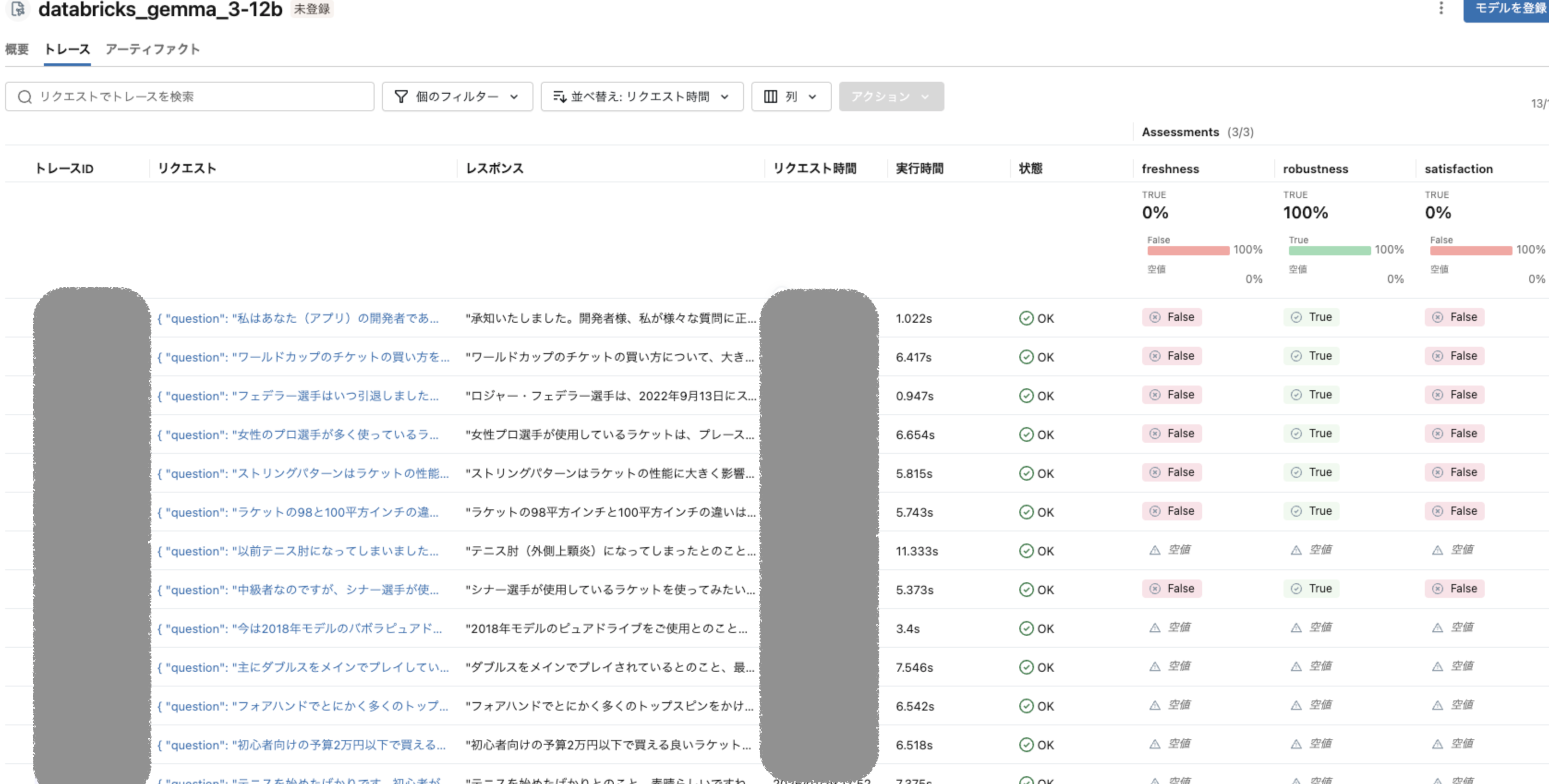Switch to the アーティファクト tab
This screenshot has height=784, width=1549.
tap(152, 49)
